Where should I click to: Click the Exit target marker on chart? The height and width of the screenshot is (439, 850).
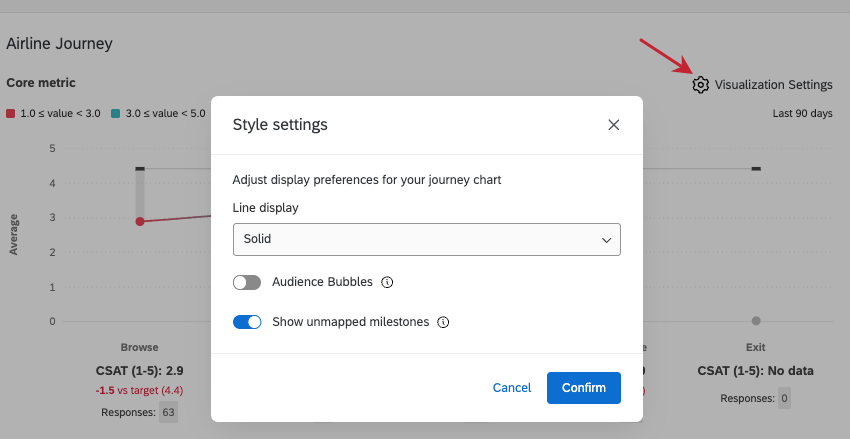(x=756, y=169)
